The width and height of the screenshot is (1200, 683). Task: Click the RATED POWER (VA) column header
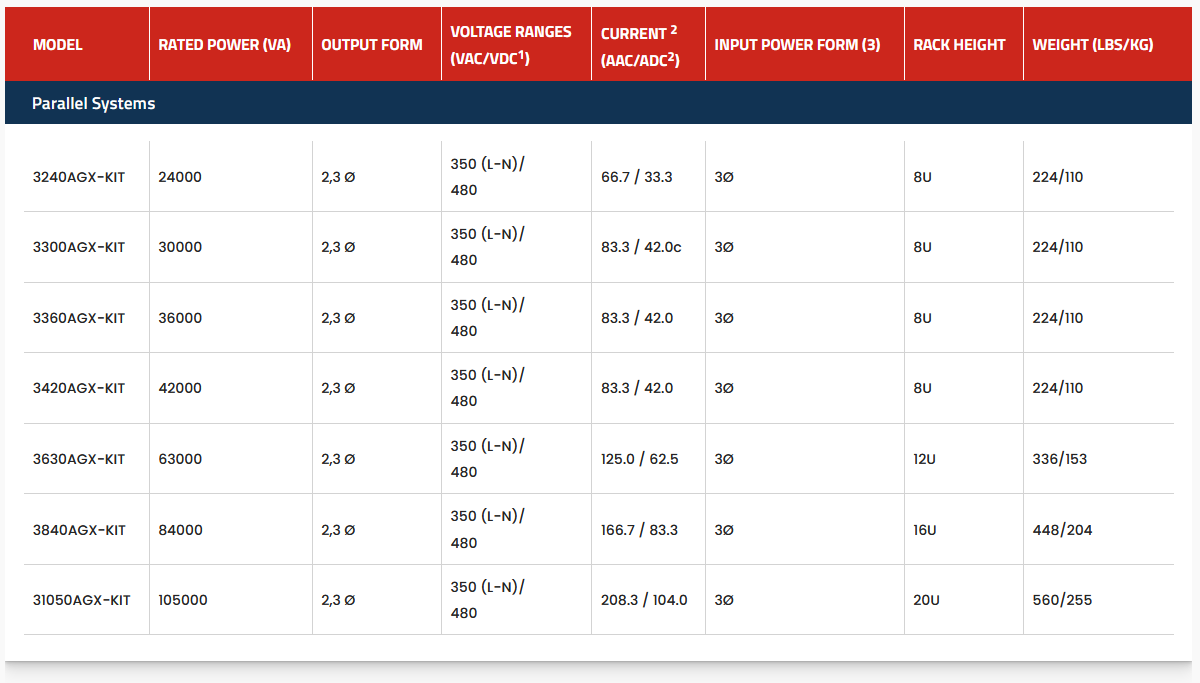click(224, 45)
